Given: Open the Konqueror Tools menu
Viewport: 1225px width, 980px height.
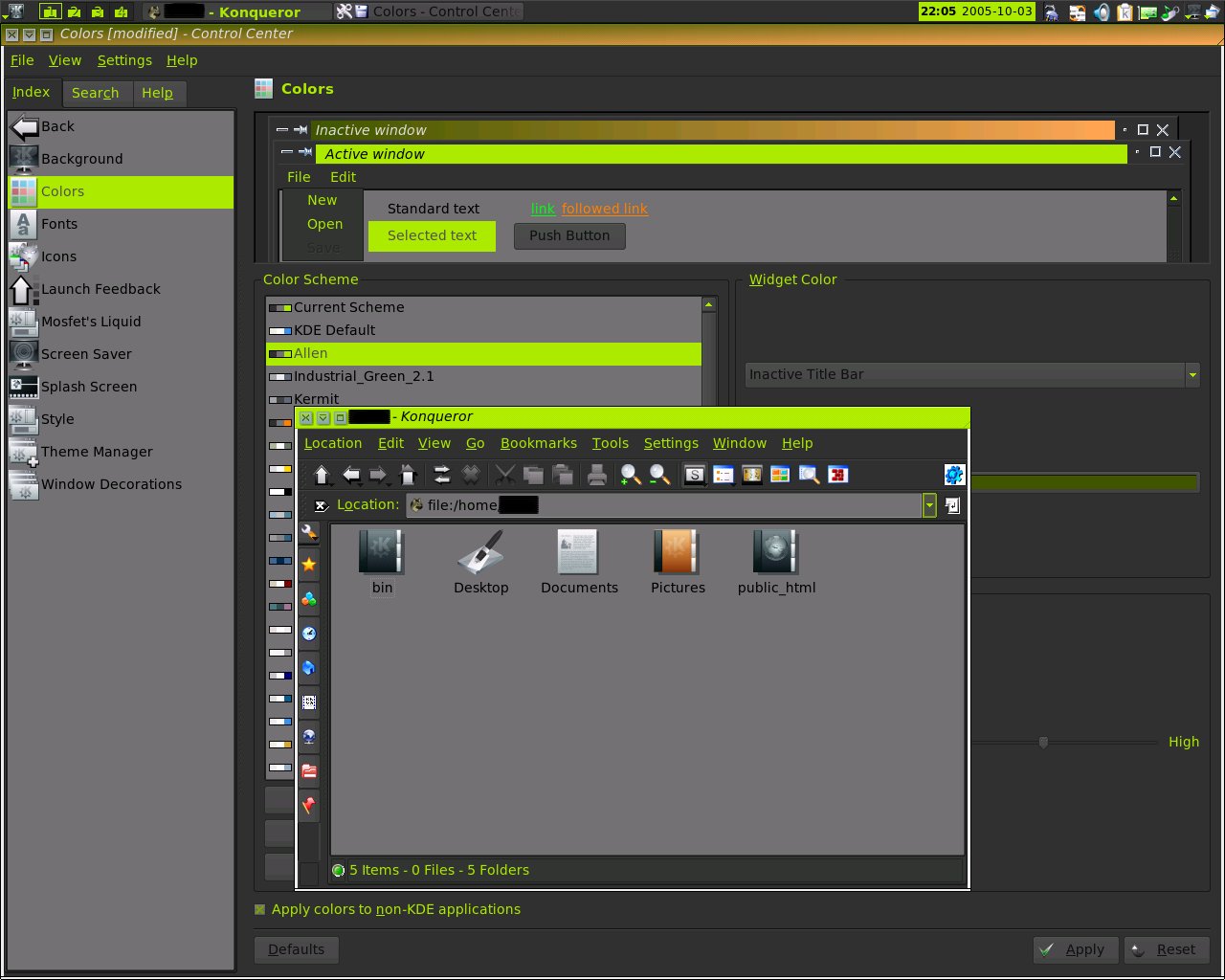Looking at the screenshot, I should [x=611, y=443].
